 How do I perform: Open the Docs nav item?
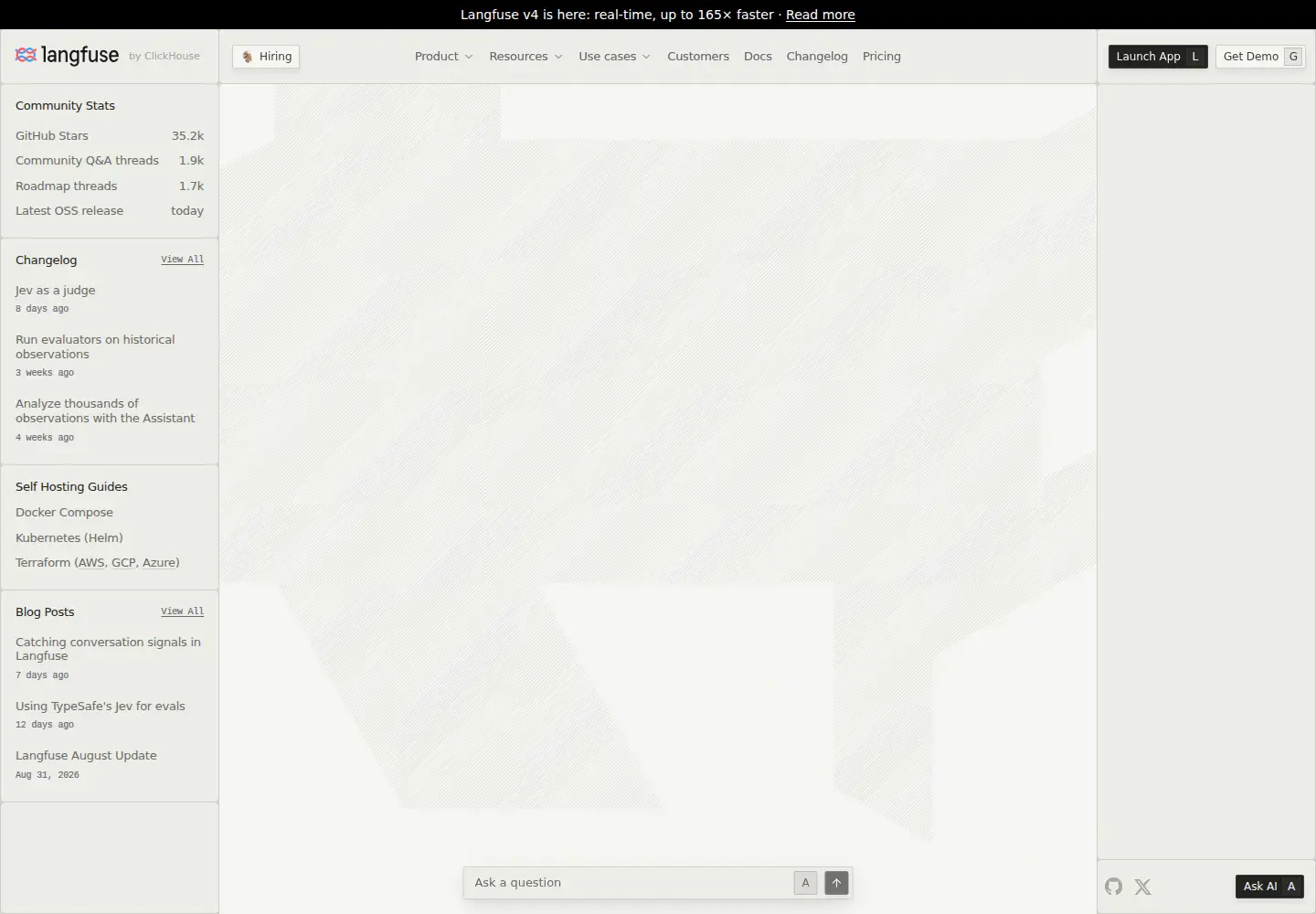(x=758, y=57)
